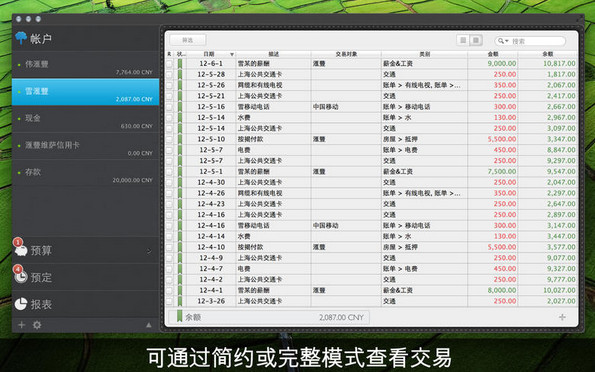Add transaction with plus at bottom right
Screen dimensions: 595x372
pyautogui.click(x=562, y=317)
